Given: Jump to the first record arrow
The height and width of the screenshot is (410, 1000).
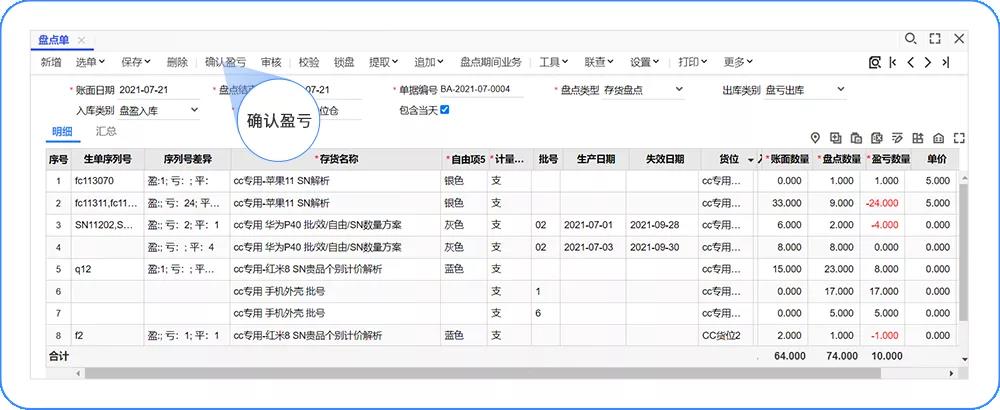Looking at the screenshot, I should [x=892, y=62].
